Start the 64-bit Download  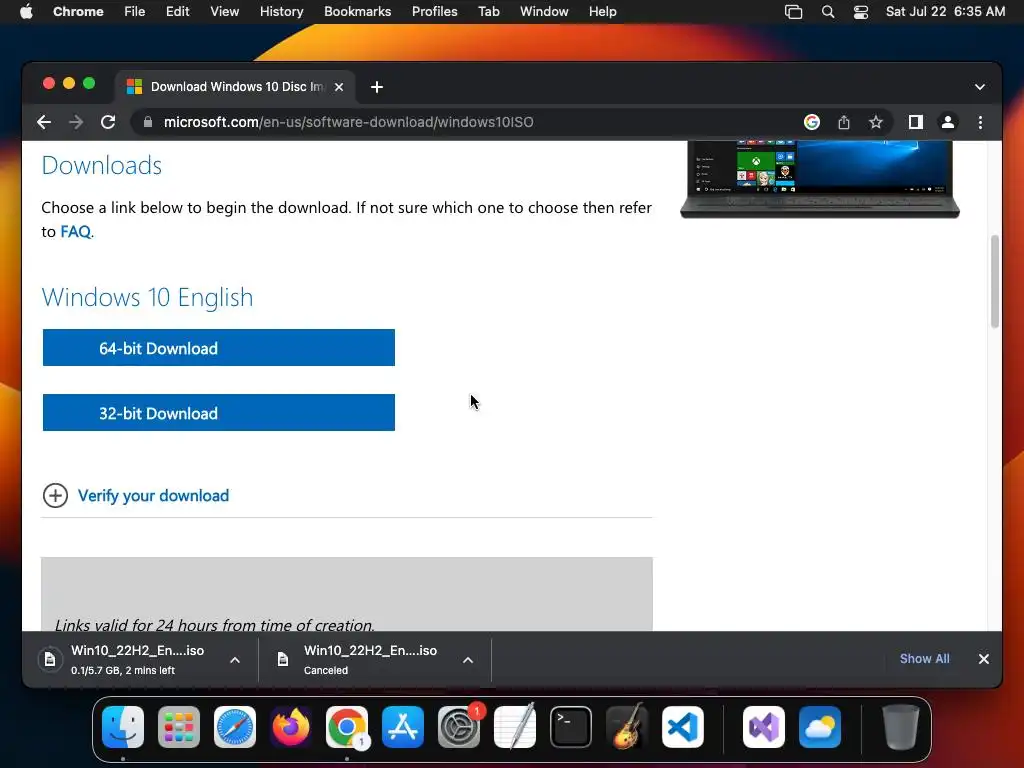(219, 347)
